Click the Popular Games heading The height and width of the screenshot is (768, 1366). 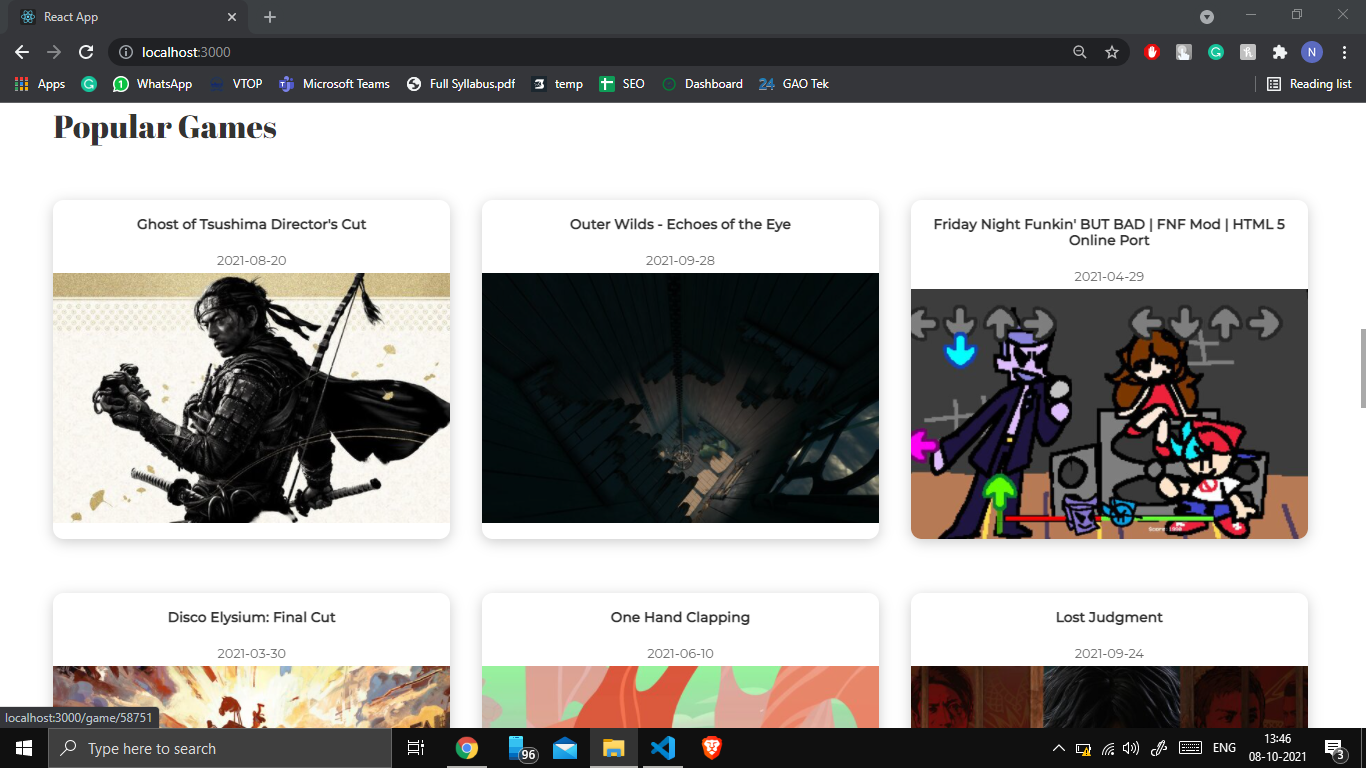click(x=165, y=127)
